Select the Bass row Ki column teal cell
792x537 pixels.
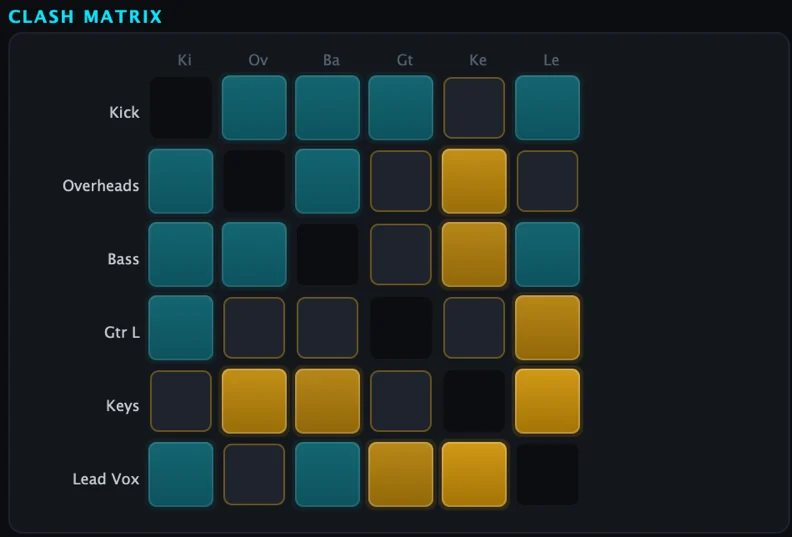click(x=181, y=254)
